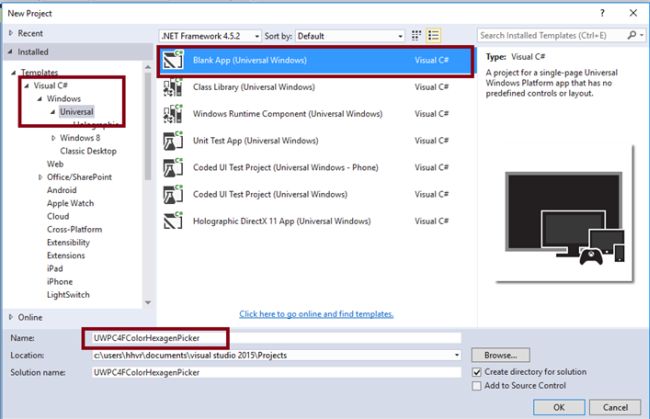Enable Add to Source Control checkbox
This screenshot has width=650, height=419.
click(x=477, y=386)
